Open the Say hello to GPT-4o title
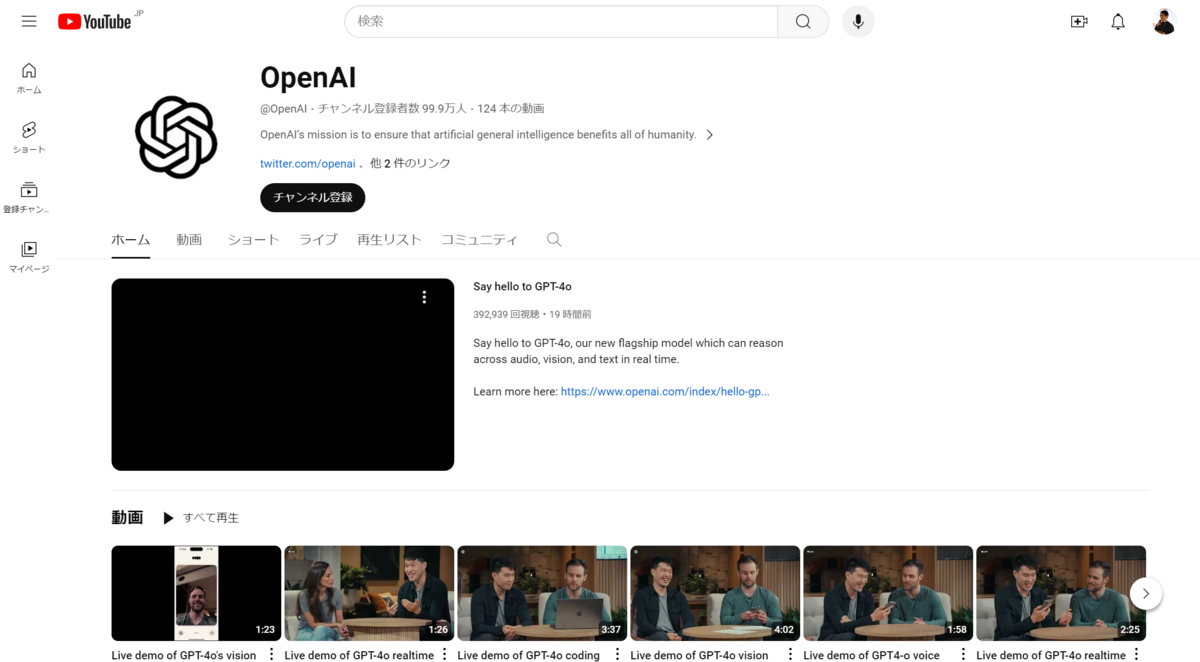1200x662 pixels. [x=522, y=287]
